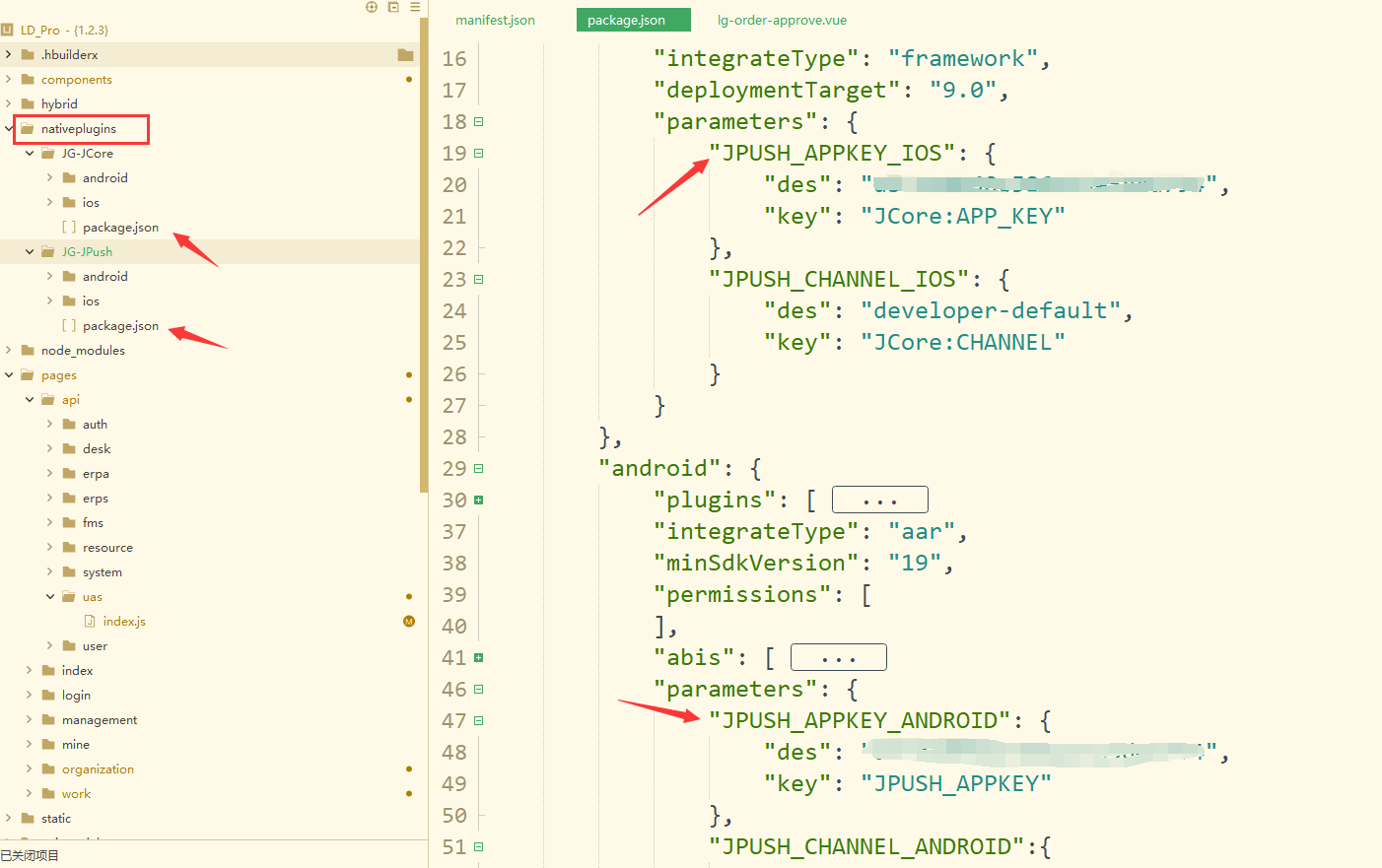Fold the JPUSH_APPKEY_IOS block at line 19

coord(479,153)
